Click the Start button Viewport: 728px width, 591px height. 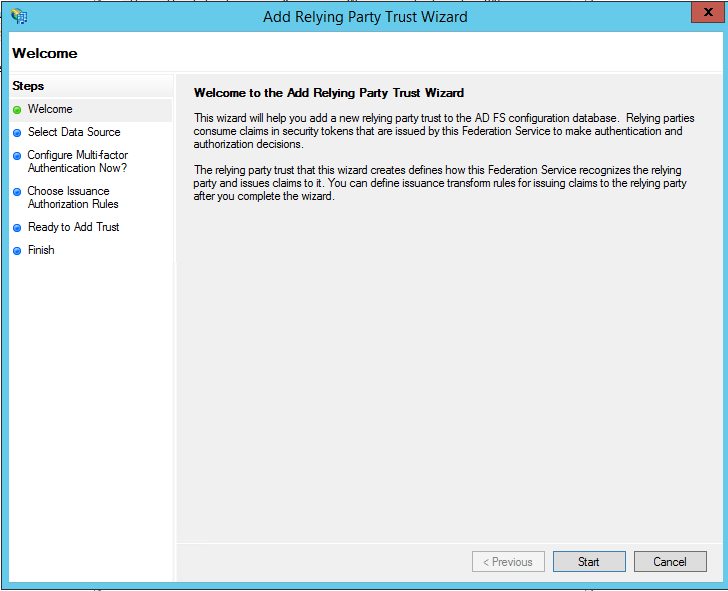(x=589, y=562)
